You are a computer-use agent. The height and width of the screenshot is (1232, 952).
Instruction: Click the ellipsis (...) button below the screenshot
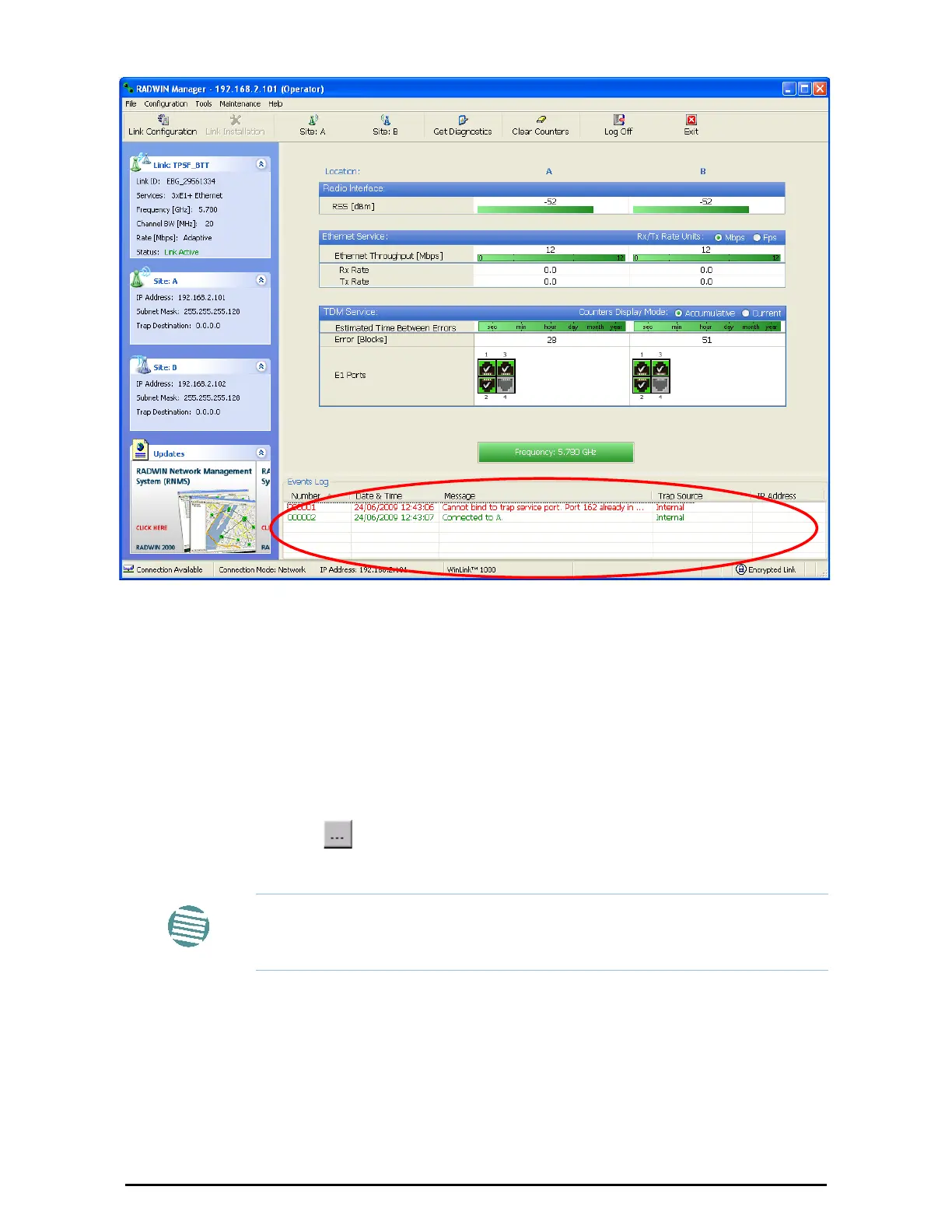[x=338, y=834]
